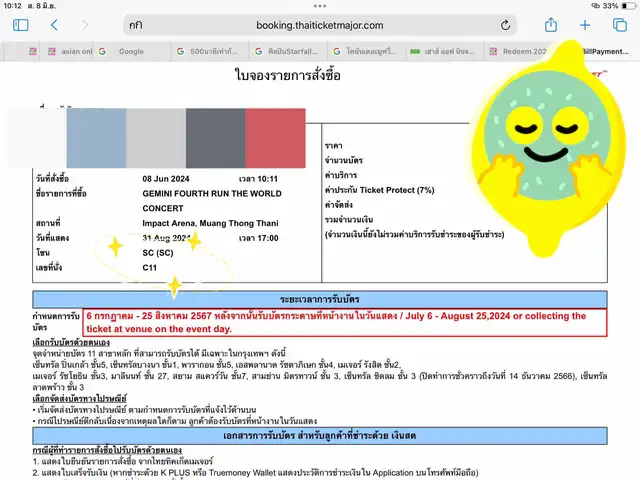
Task: Go back to the previous page
Action: tap(54, 25)
